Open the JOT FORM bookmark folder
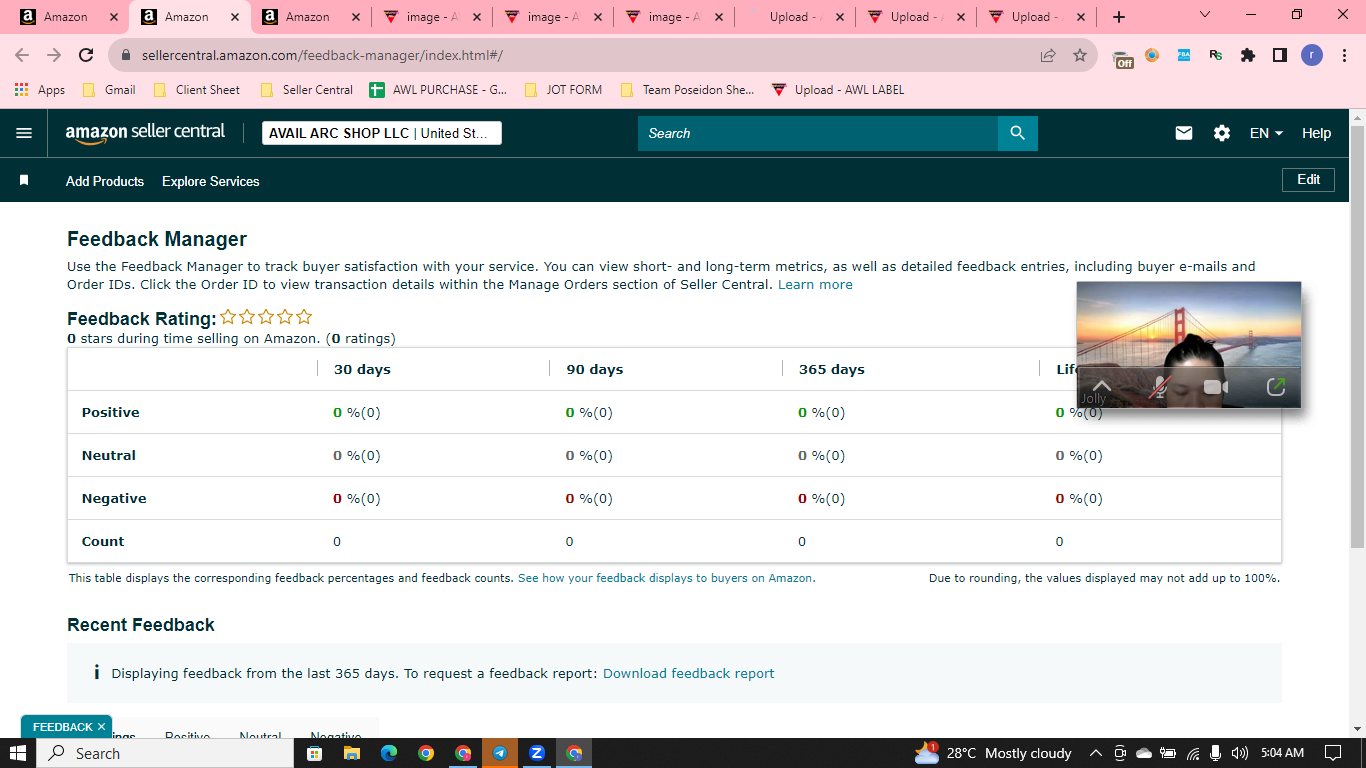 pos(563,90)
